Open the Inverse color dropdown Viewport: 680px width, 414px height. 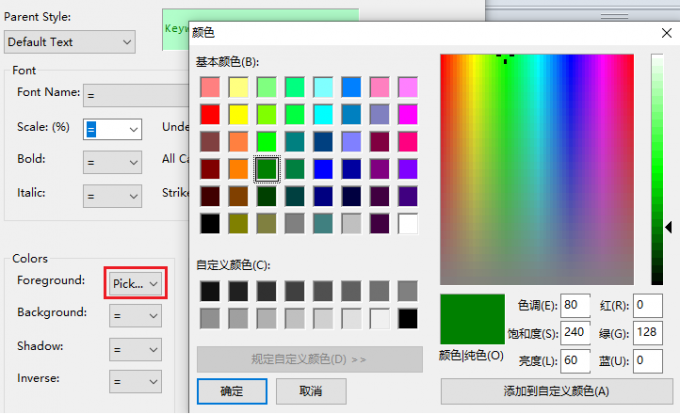pyautogui.click(x=135, y=381)
